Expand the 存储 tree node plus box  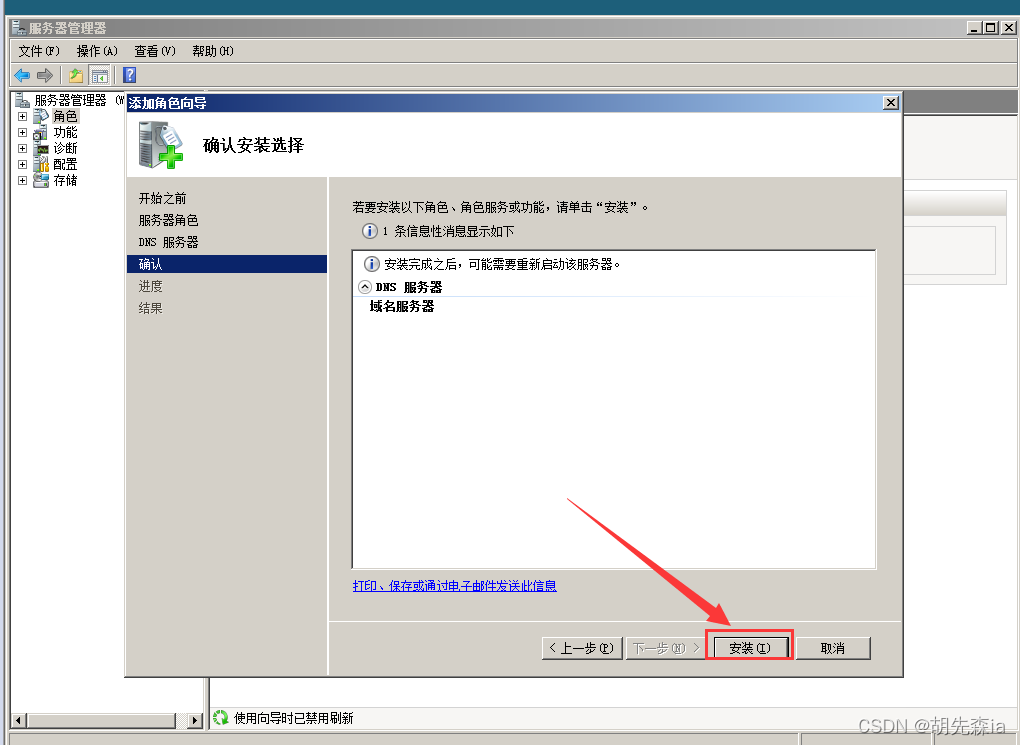pos(22,180)
